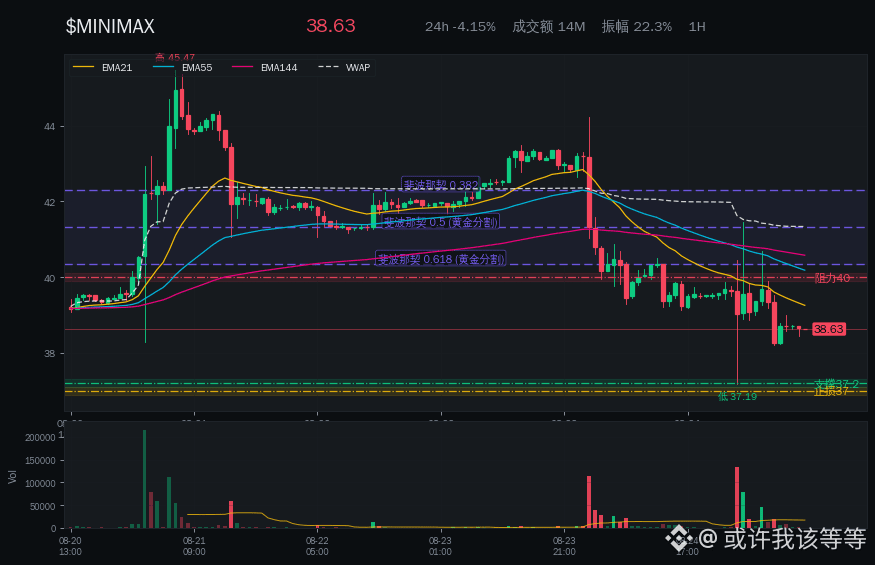Click the Vol axis title
Screen dimensions: 875x565
click(x=12, y=477)
